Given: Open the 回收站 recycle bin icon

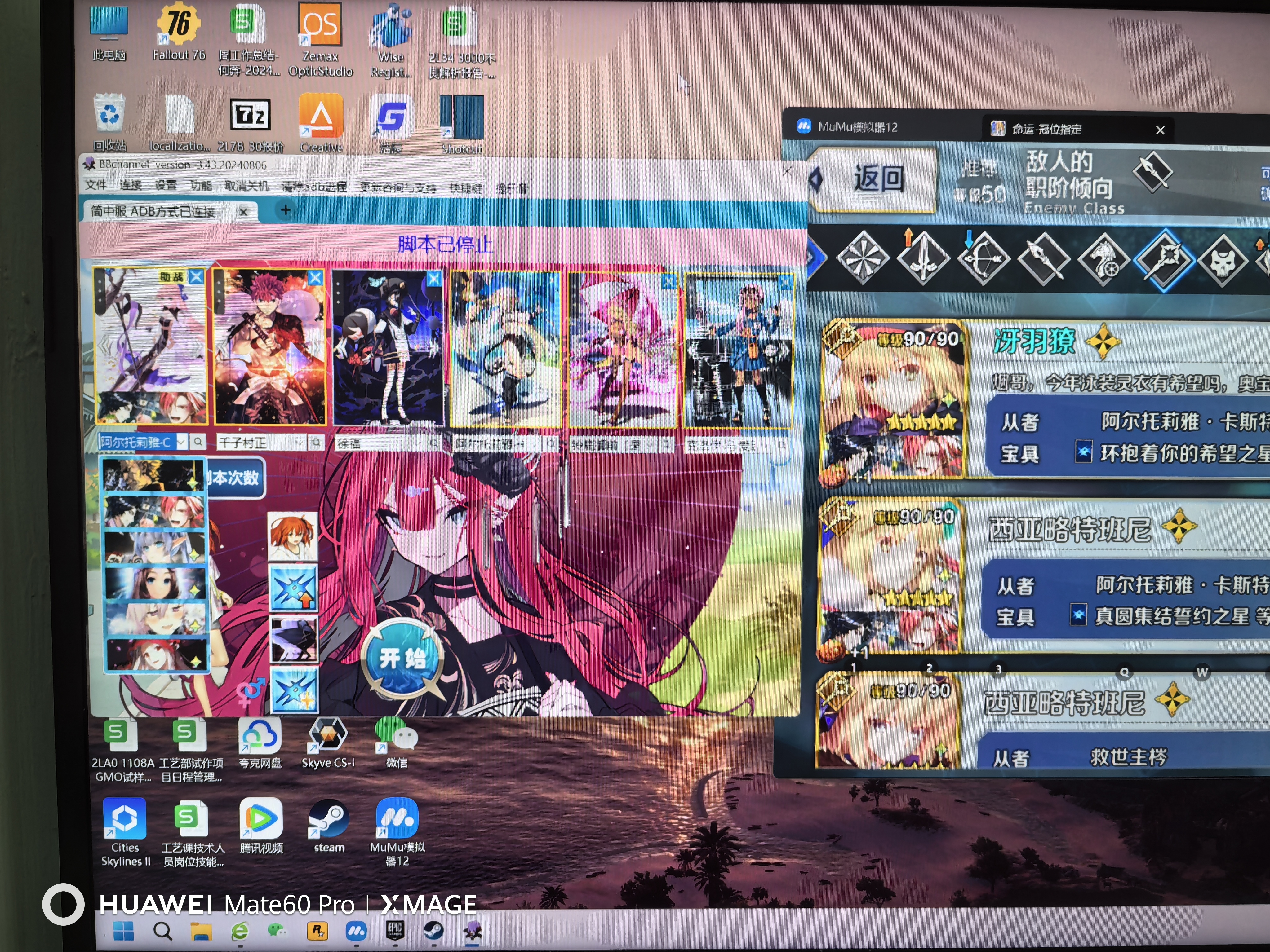Looking at the screenshot, I should point(109,122).
